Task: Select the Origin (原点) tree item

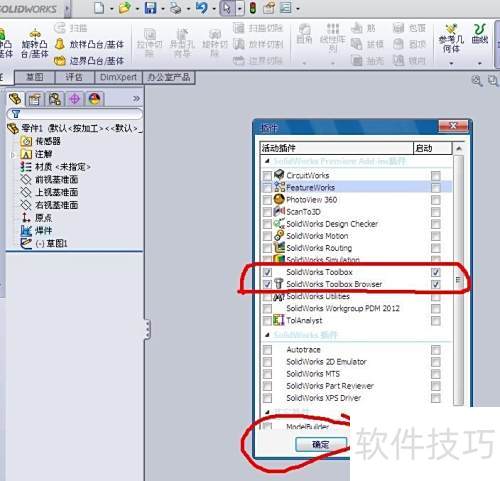Action: (36, 218)
